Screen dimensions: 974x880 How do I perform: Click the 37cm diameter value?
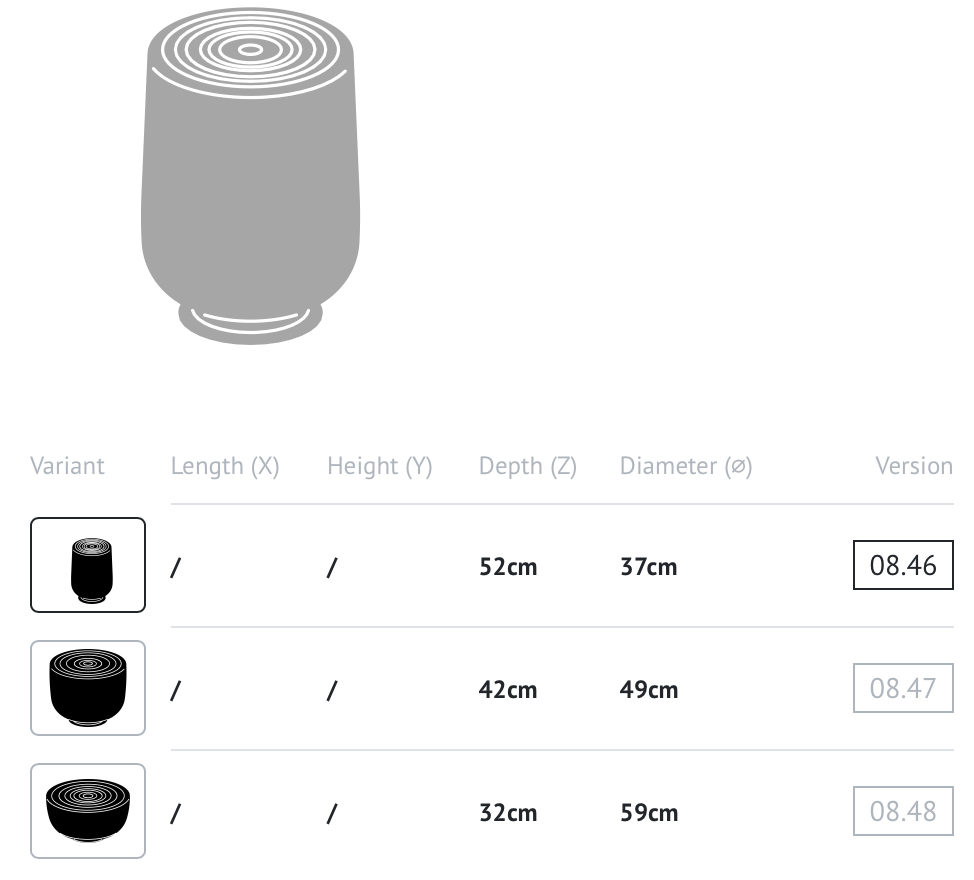pyautogui.click(x=649, y=566)
